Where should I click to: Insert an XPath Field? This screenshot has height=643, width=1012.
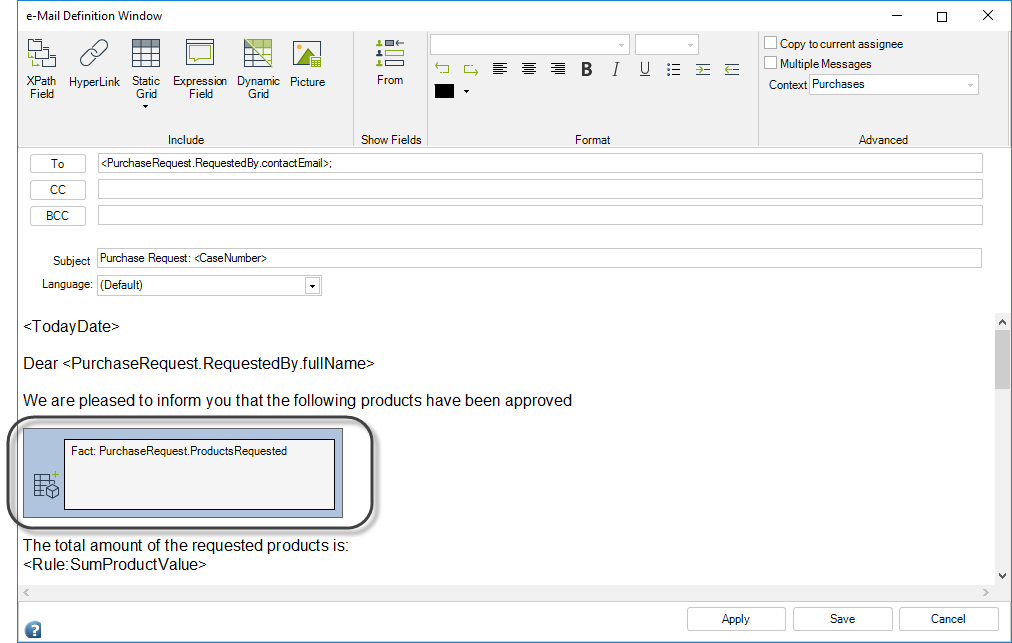pos(41,68)
